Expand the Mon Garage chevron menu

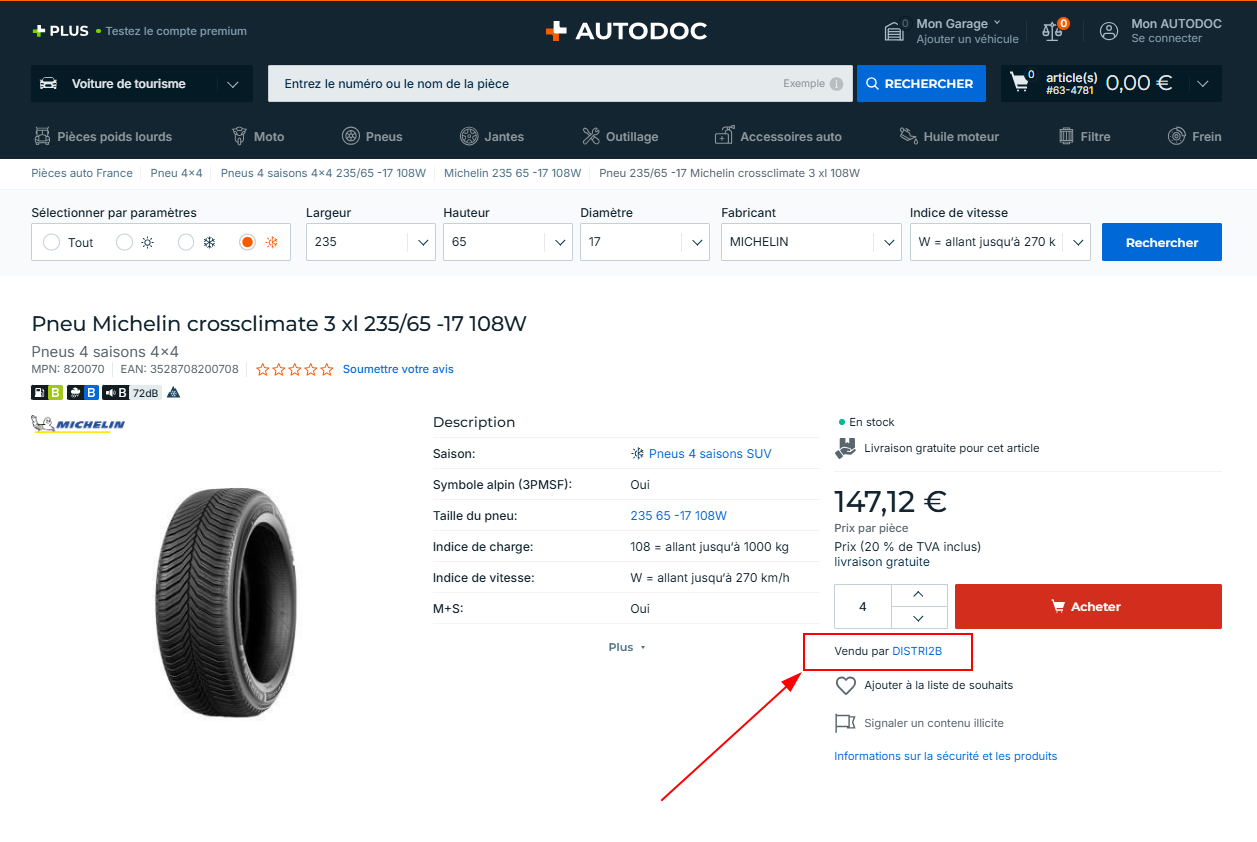[x=997, y=23]
